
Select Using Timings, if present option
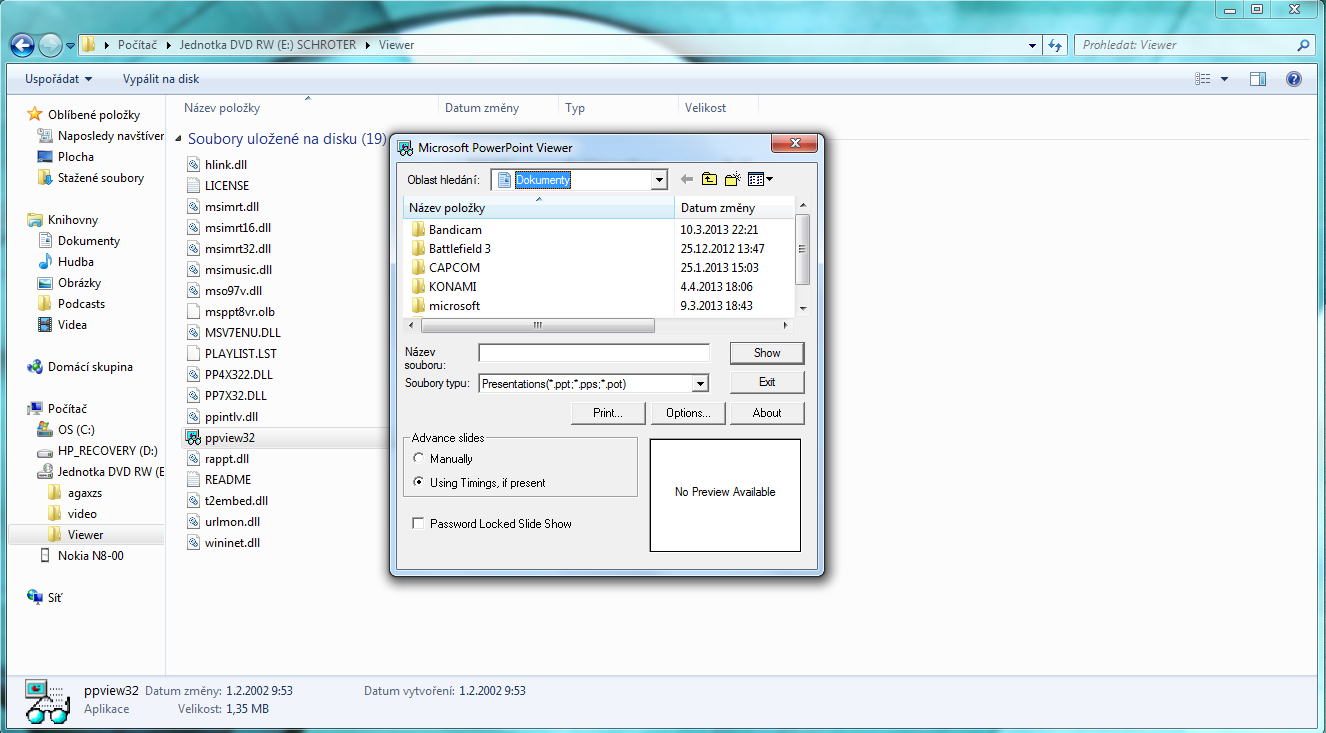click(x=479, y=483)
